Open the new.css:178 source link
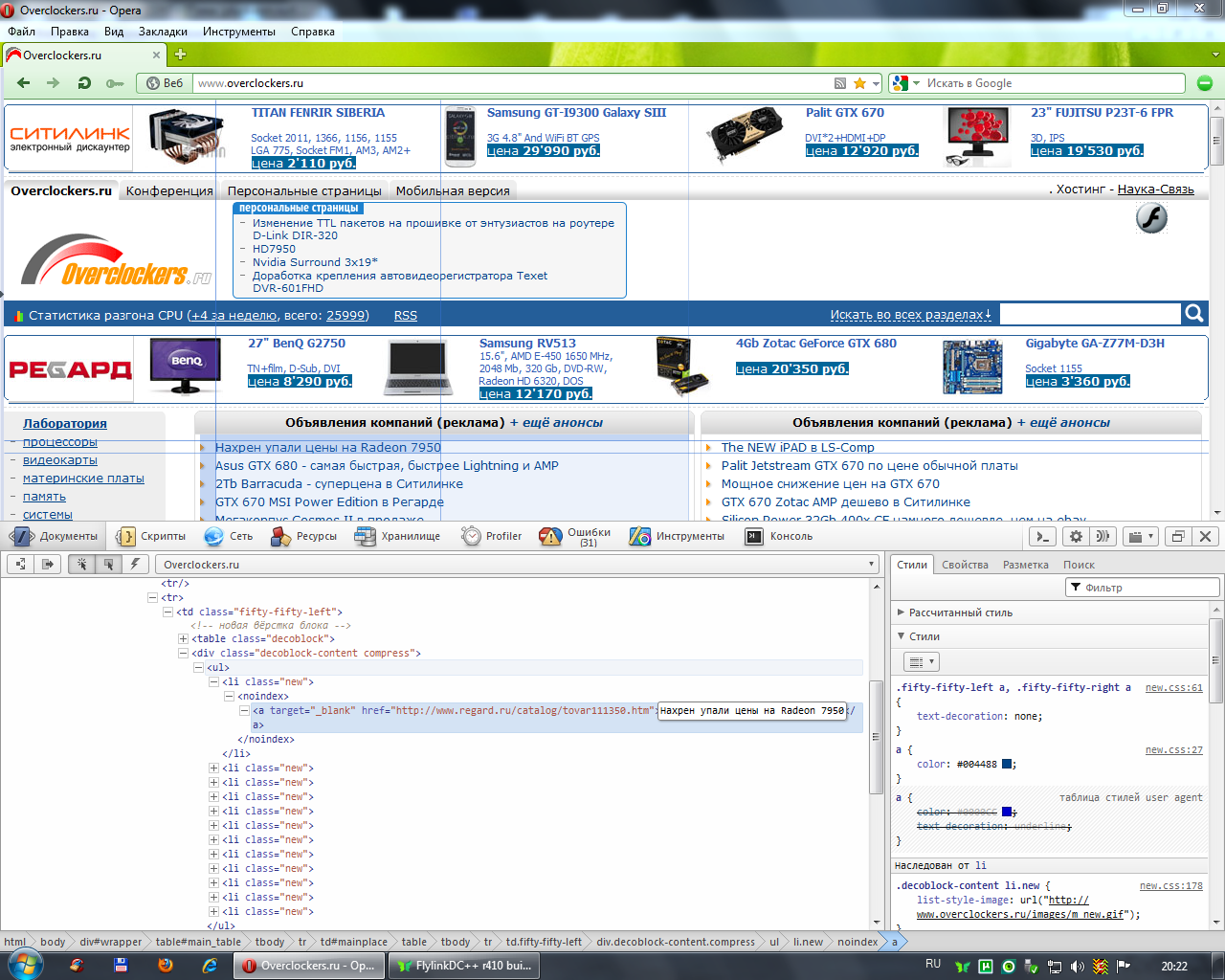1225x980 pixels. [x=1171, y=885]
